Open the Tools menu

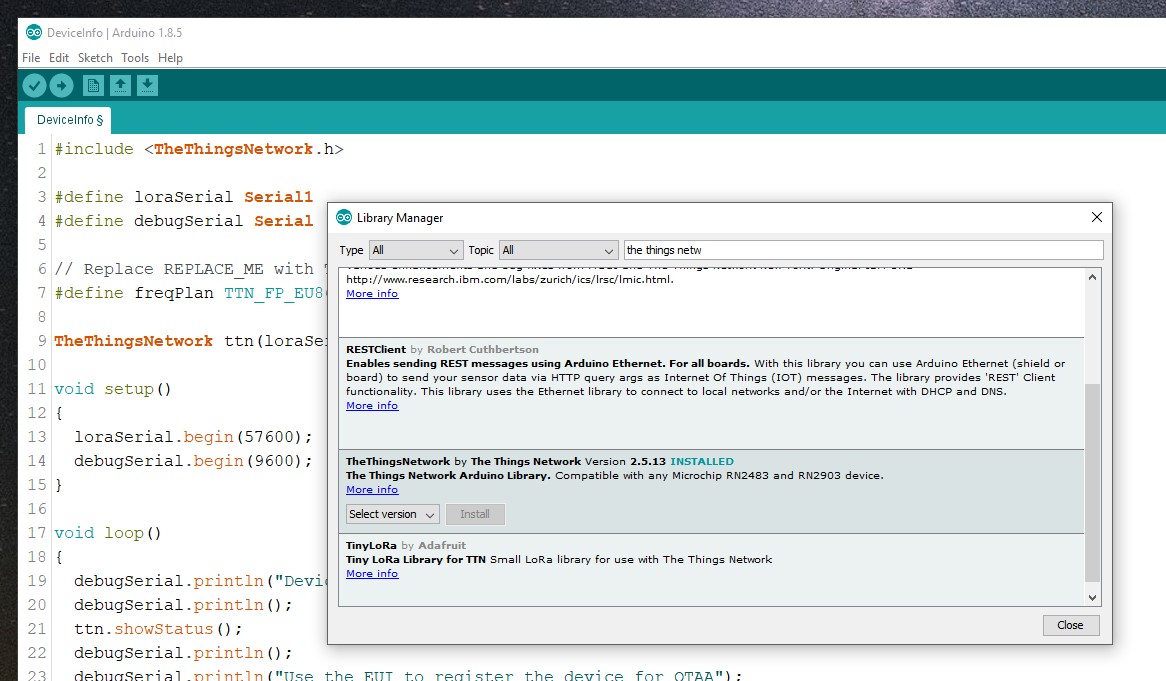tap(135, 58)
